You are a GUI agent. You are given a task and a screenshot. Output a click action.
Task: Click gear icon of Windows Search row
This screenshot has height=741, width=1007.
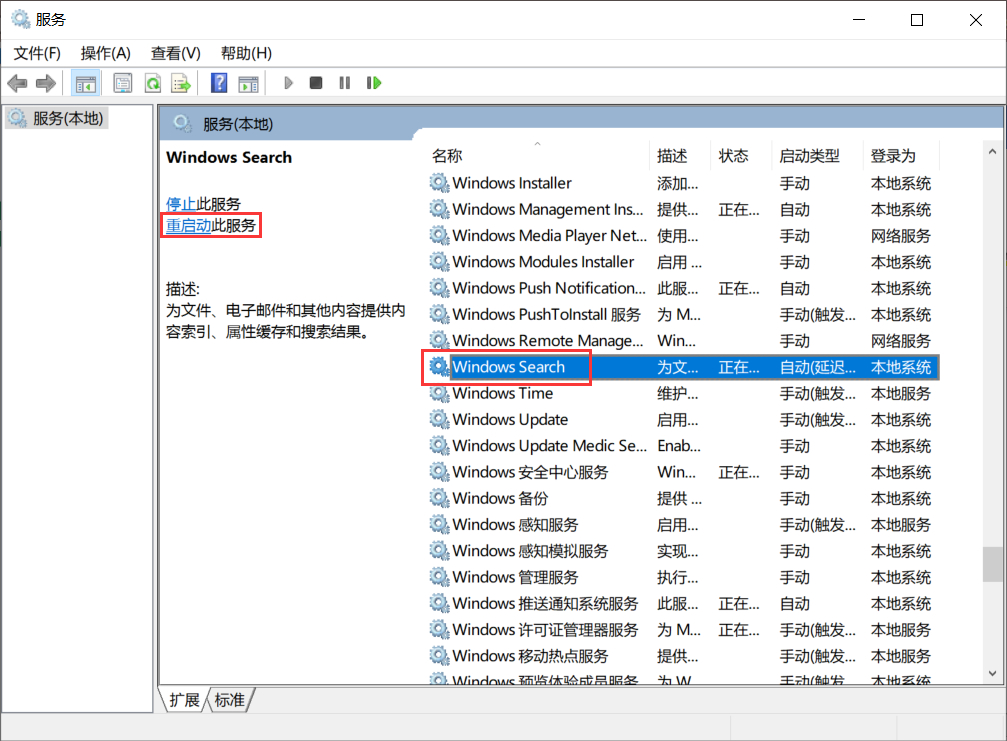click(439, 367)
